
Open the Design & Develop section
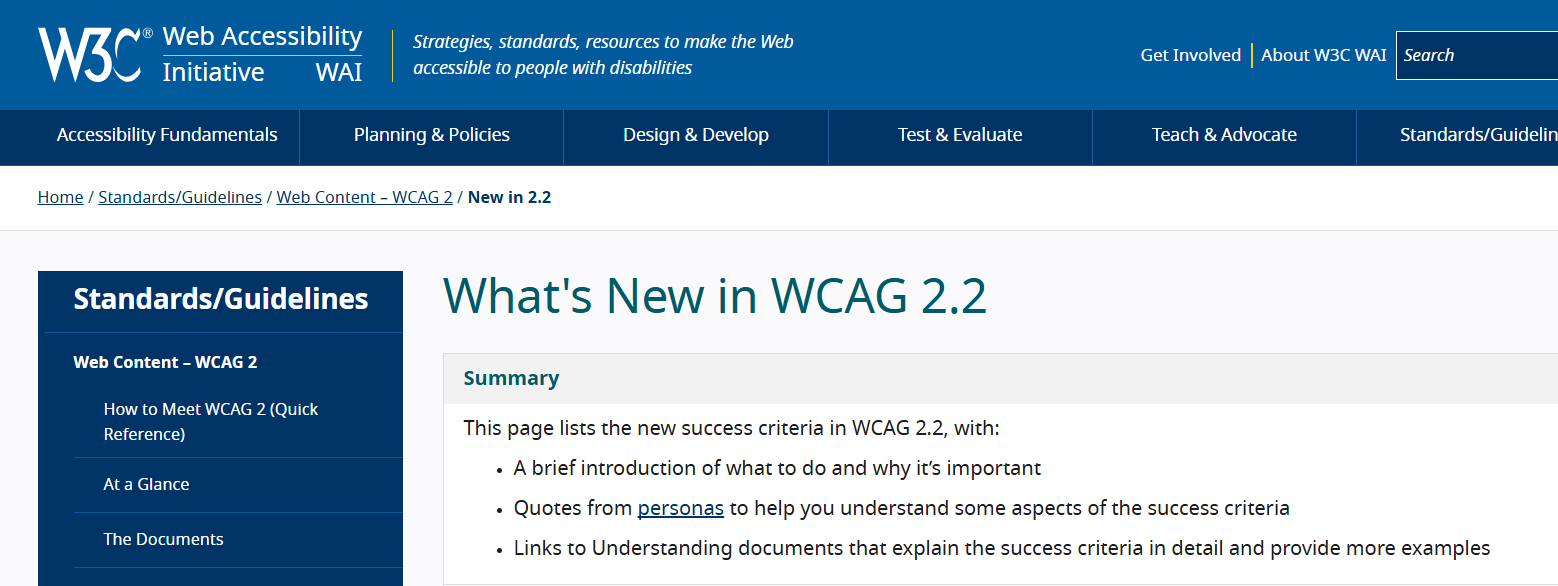(x=695, y=135)
